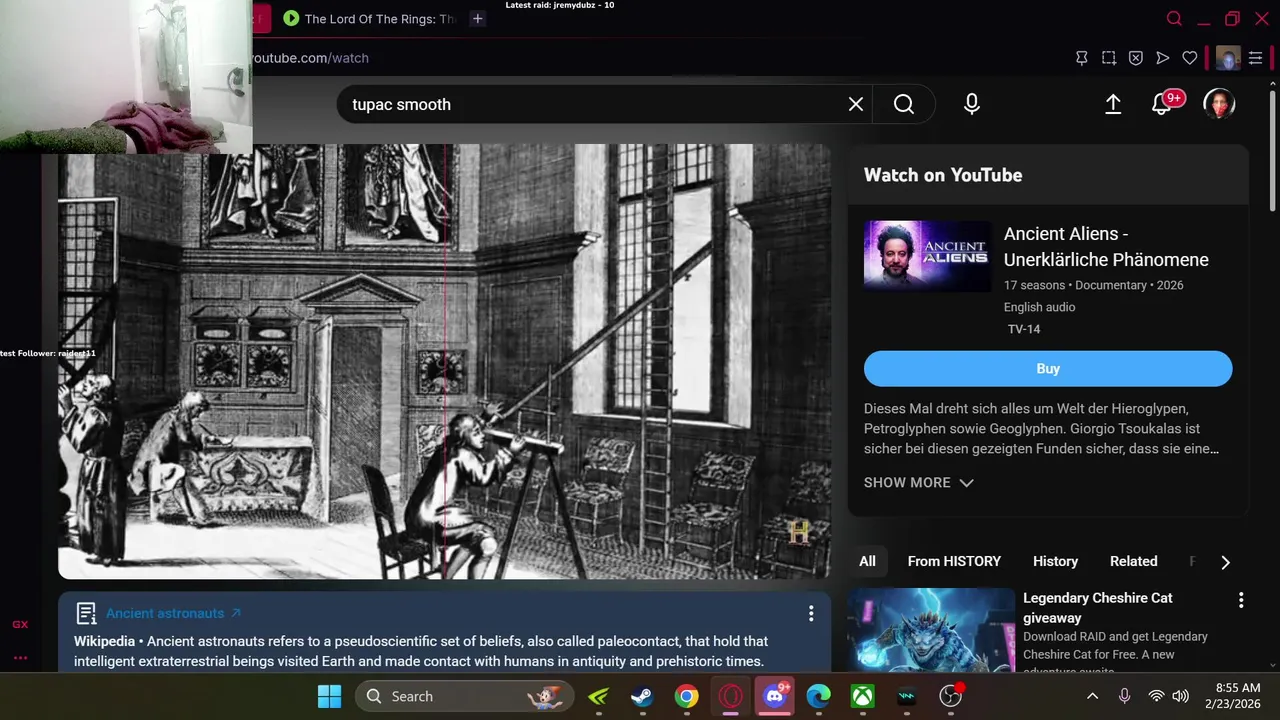Click the 'TV-14' rating label
Image resolution: width=1280 pixels, height=720 pixels.
[1024, 329]
